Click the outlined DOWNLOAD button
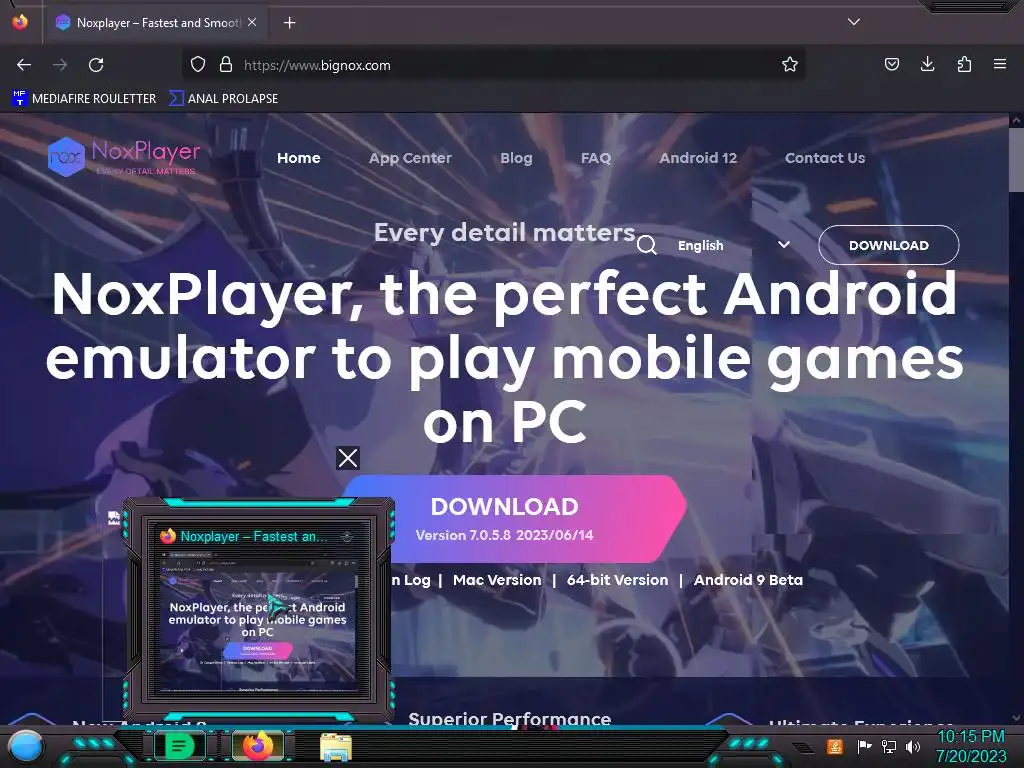Screen dimensions: 1024x768 (x=888, y=245)
